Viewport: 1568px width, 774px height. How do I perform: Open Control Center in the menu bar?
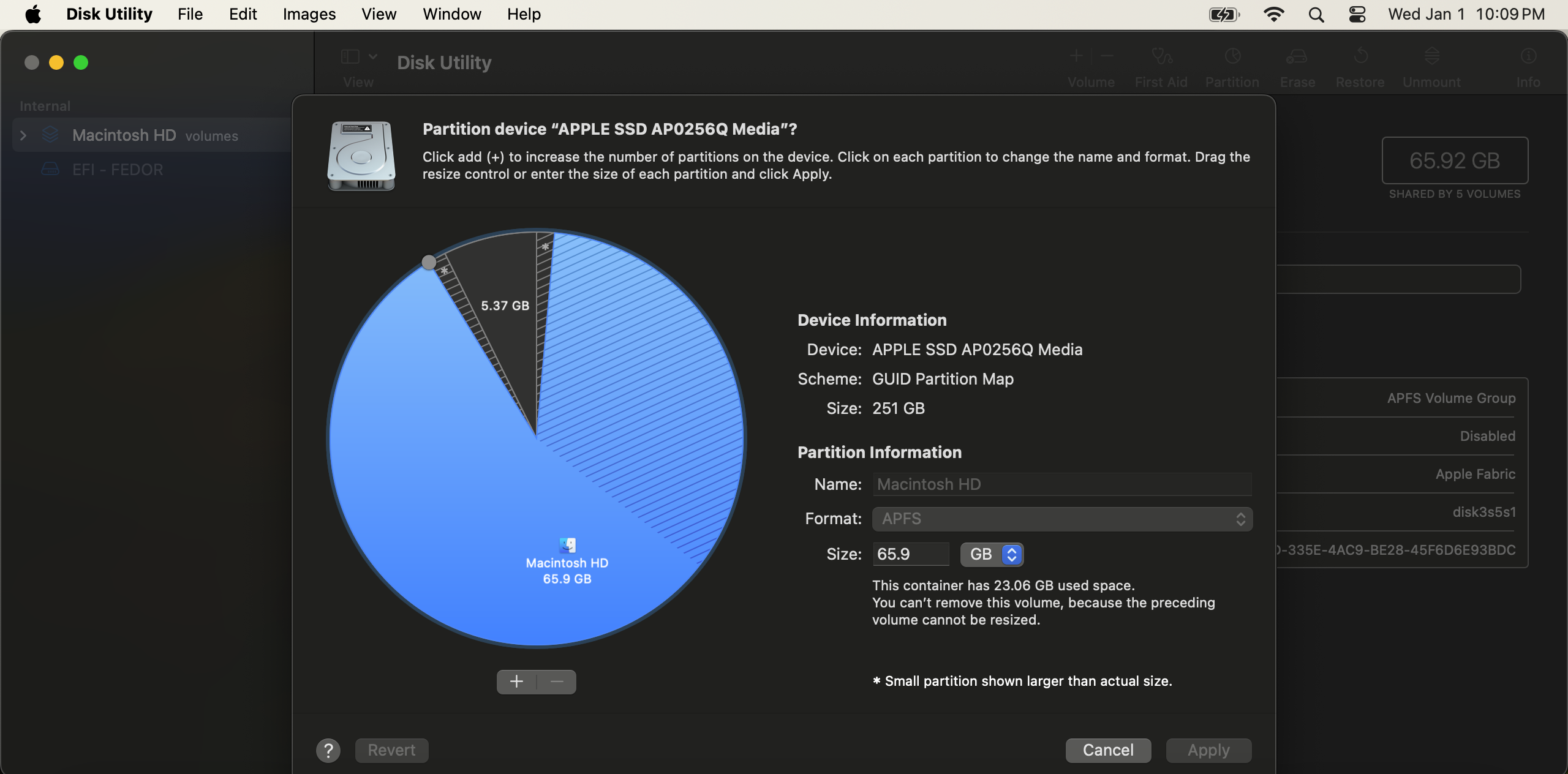(1357, 14)
